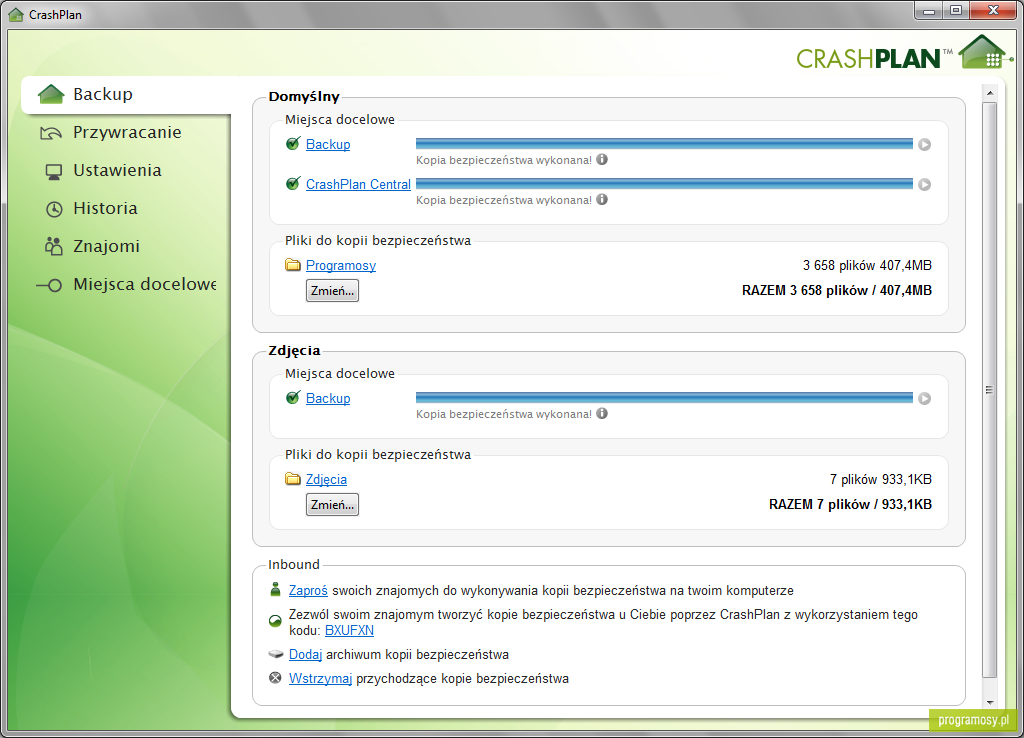Click Dodaj link to add backup archive

[x=306, y=654]
